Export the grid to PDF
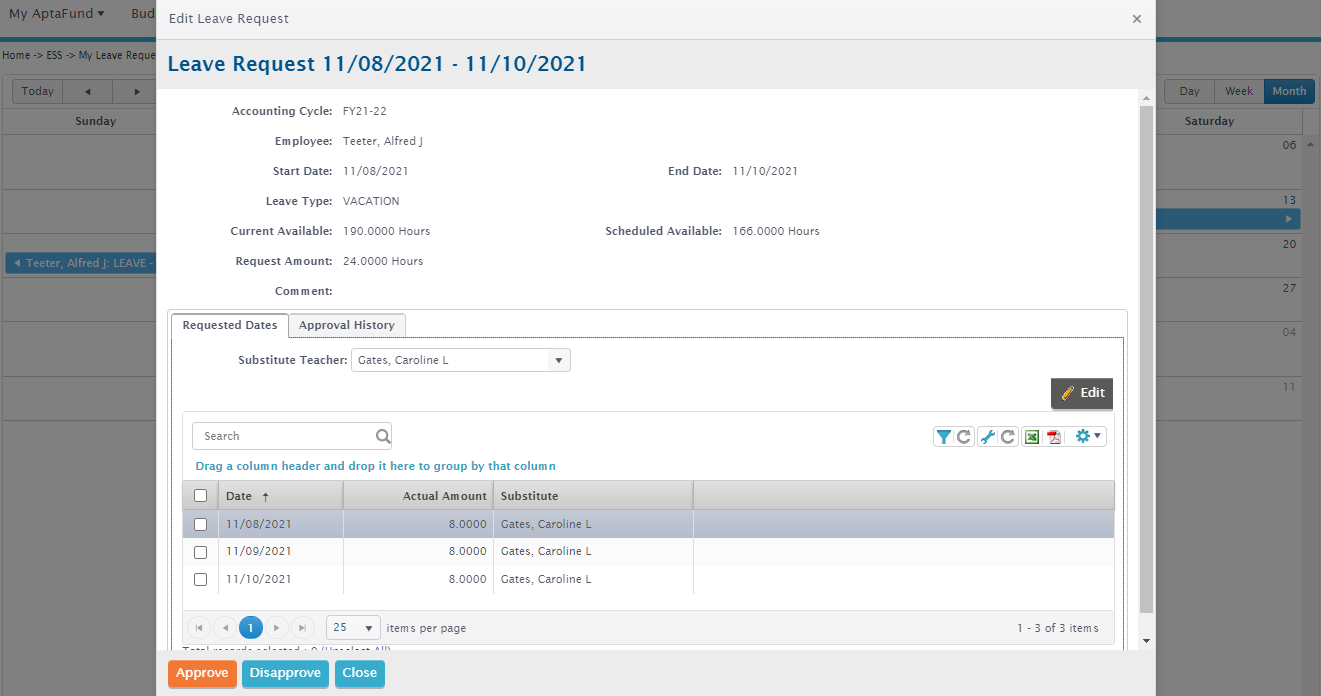 pyautogui.click(x=1053, y=437)
